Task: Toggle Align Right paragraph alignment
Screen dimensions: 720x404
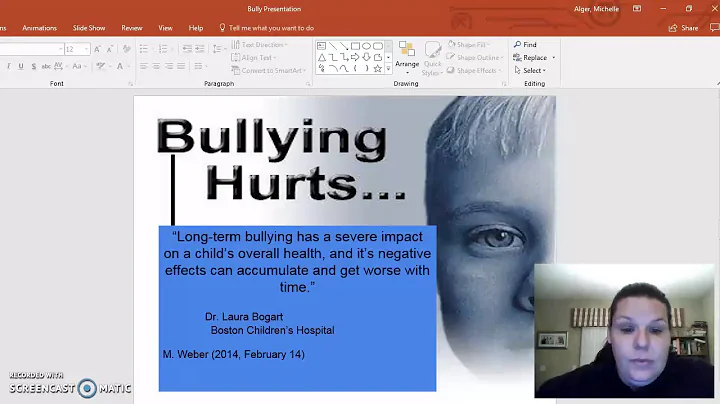Action: tap(169, 67)
